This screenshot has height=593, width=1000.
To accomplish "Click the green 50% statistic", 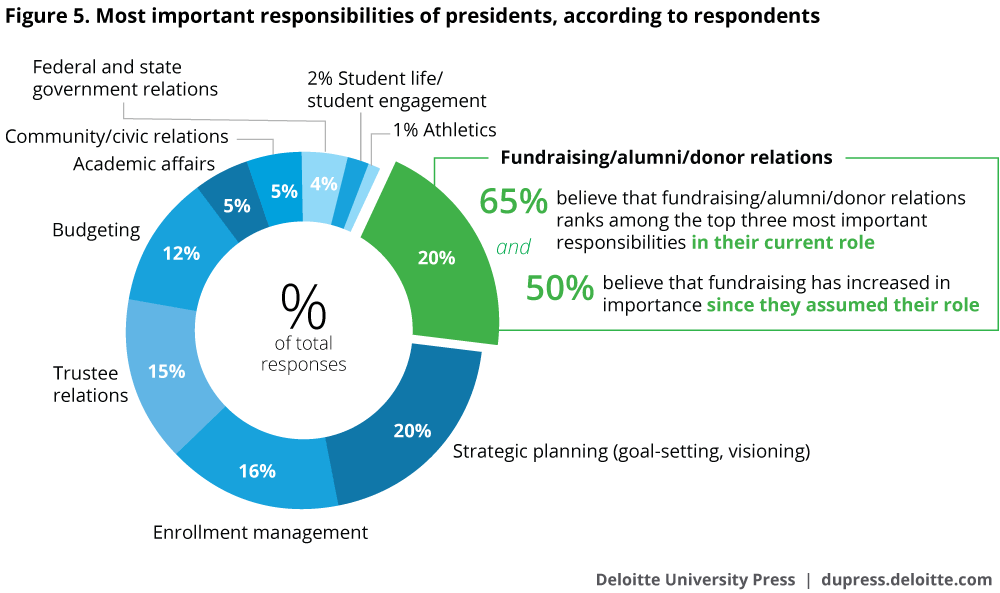I will tap(560, 289).
